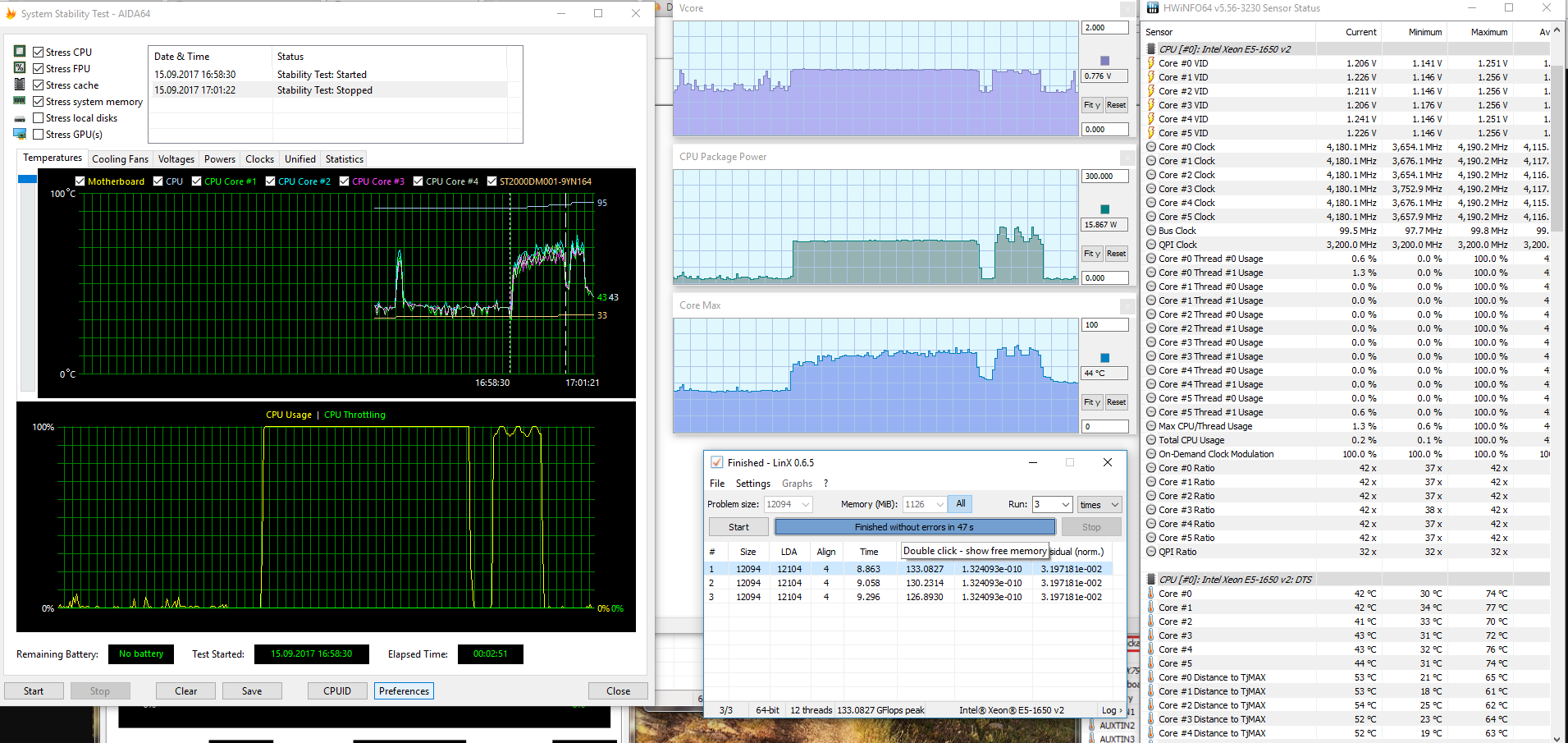
Task: Open the Statistics tab
Action: tap(345, 159)
